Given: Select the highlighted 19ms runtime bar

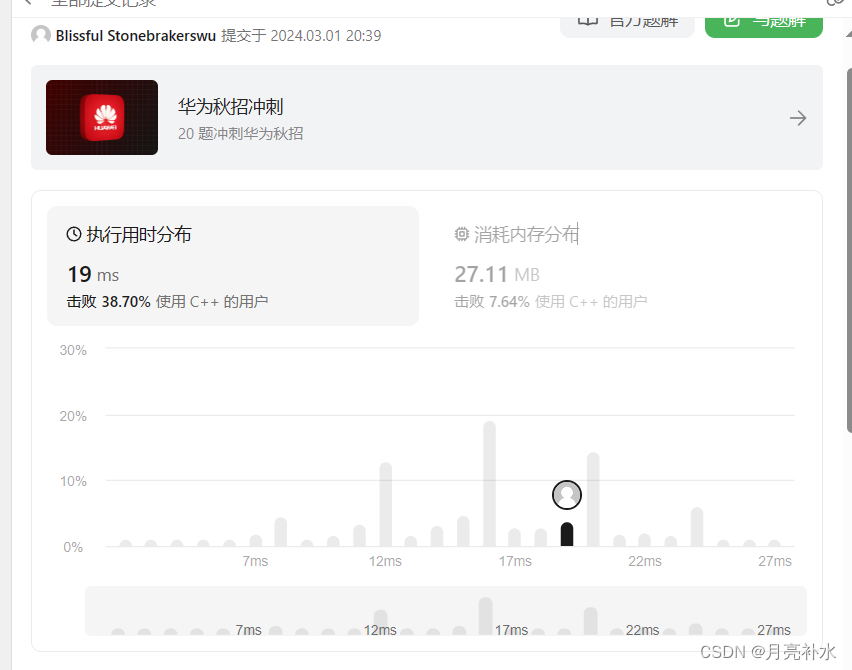Looking at the screenshot, I should pos(566,535).
